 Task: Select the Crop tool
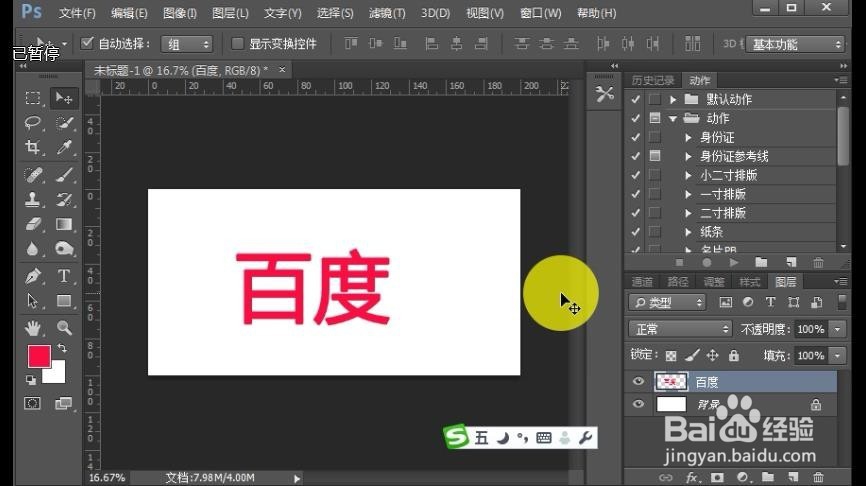(33, 147)
